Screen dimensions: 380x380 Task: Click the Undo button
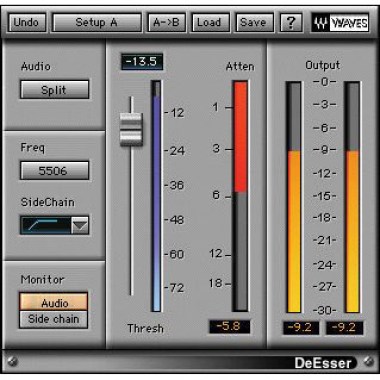click(x=26, y=23)
